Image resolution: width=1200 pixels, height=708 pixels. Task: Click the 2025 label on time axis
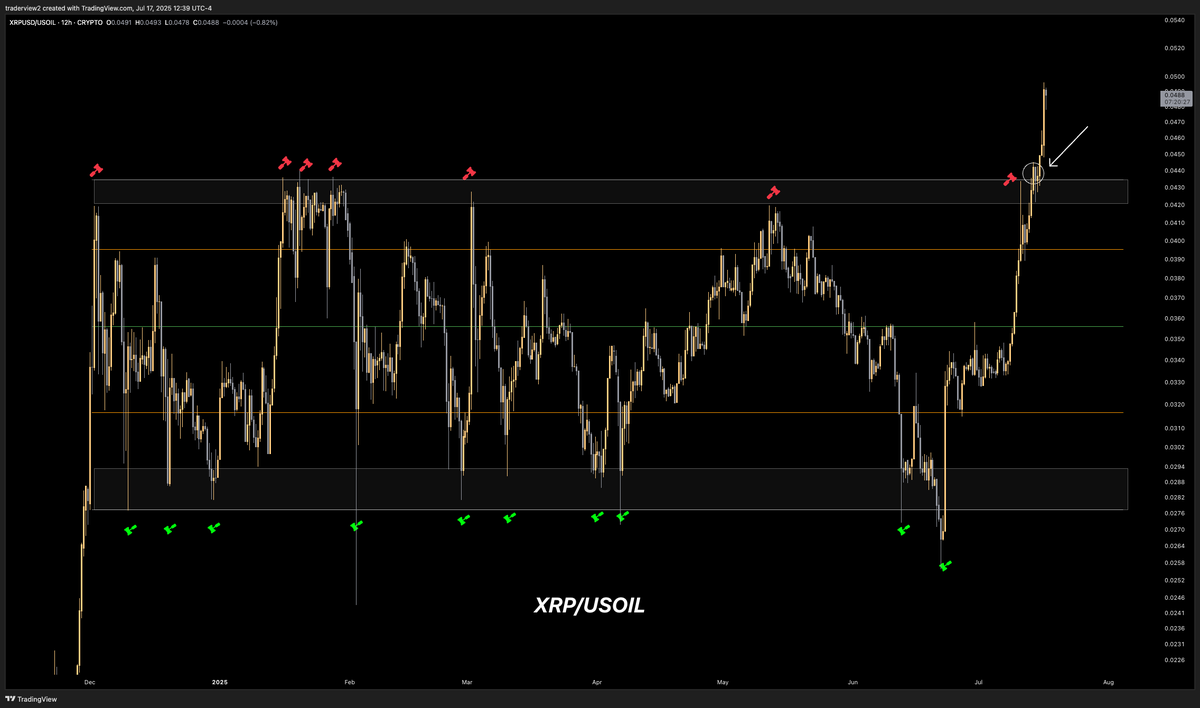click(221, 682)
